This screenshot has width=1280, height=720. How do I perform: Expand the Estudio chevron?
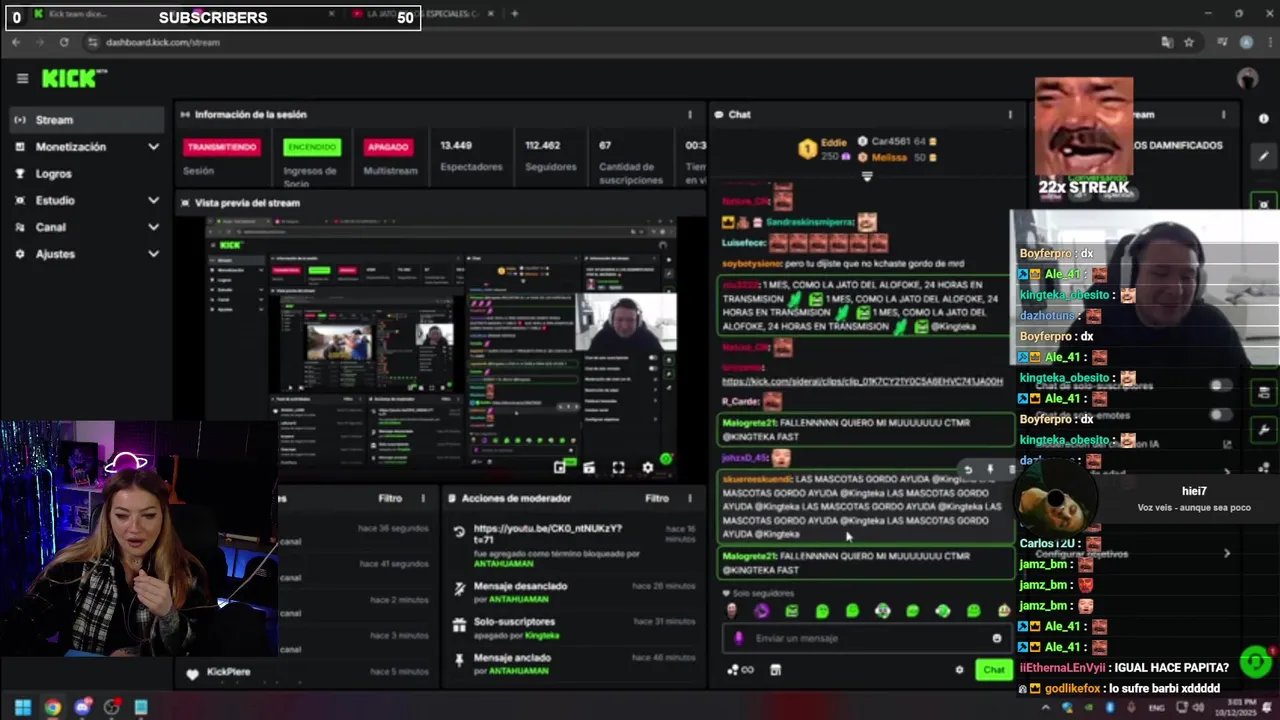[153, 201]
